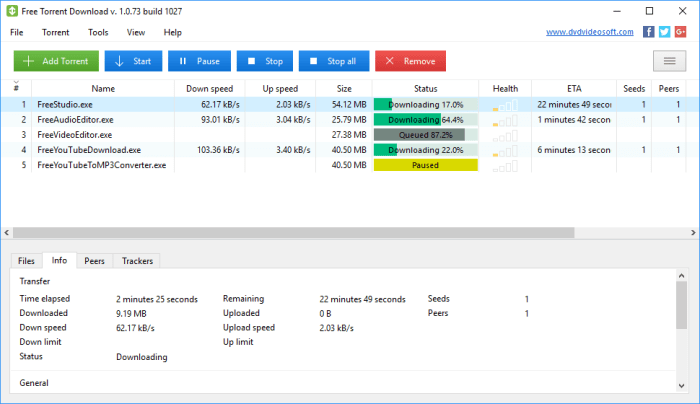Image resolution: width=700 pixels, height=404 pixels.
Task: Click the 2 minutes 25 seconds elapsed value
Action: (x=157, y=300)
